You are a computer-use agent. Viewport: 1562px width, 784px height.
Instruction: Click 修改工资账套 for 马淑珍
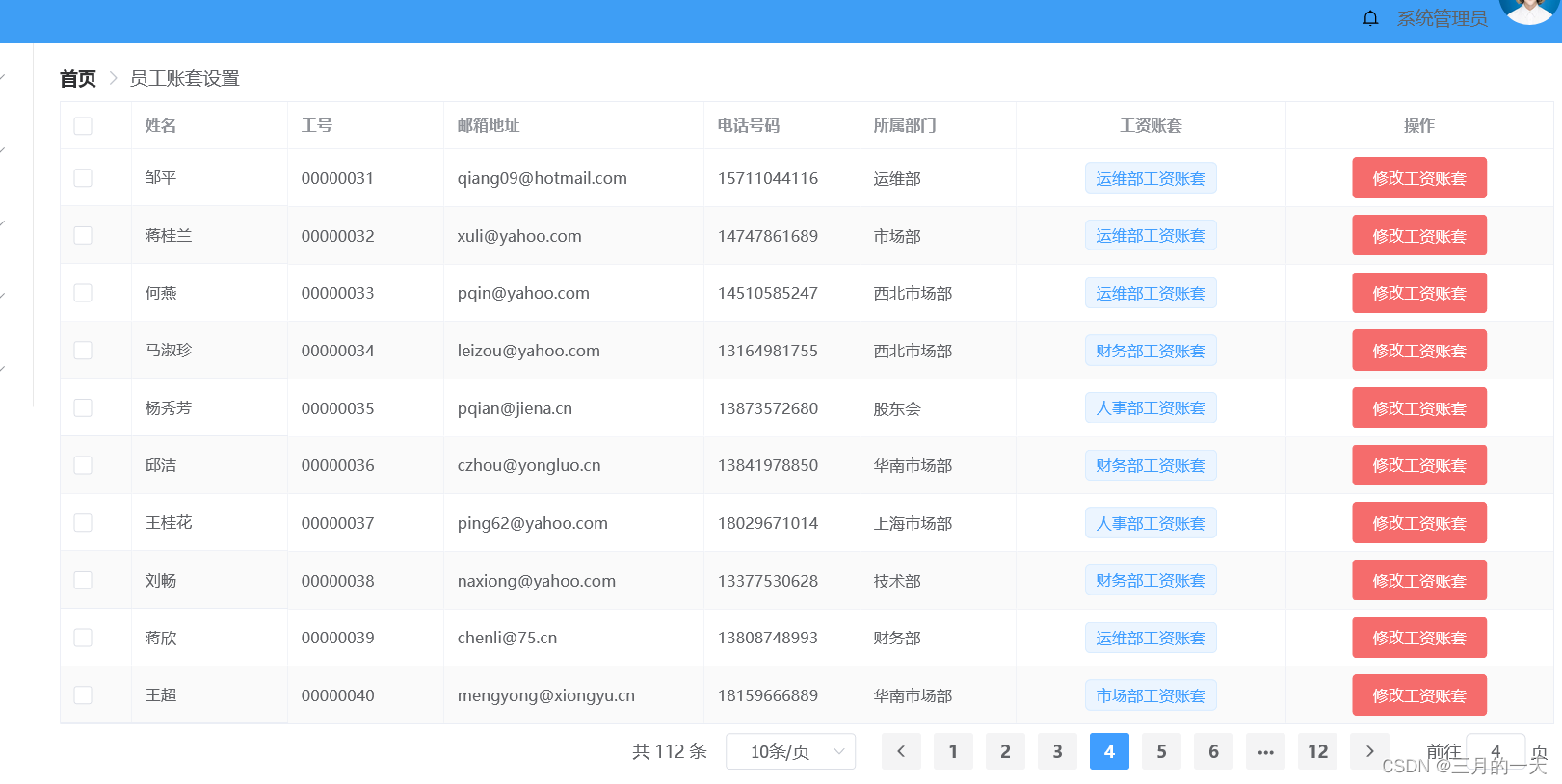1419,351
